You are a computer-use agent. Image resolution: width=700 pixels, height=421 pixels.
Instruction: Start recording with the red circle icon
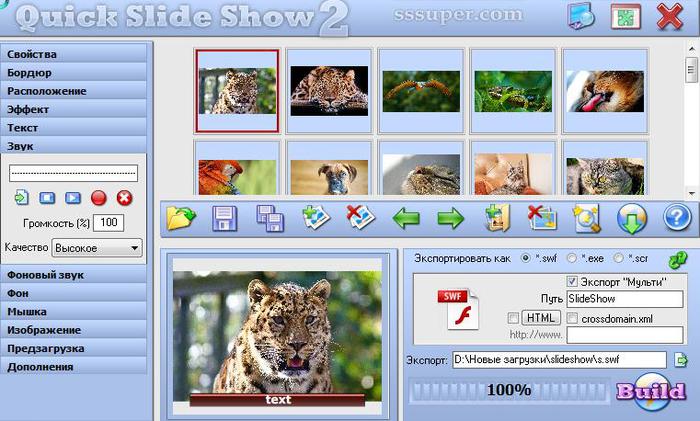point(99,198)
